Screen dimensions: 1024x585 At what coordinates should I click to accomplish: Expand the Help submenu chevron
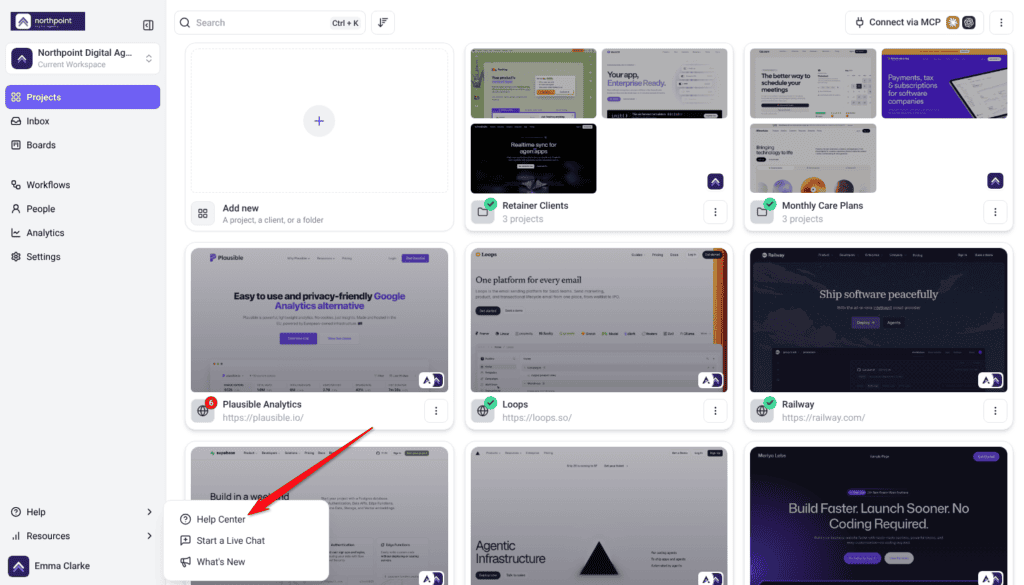pos(149,512)
